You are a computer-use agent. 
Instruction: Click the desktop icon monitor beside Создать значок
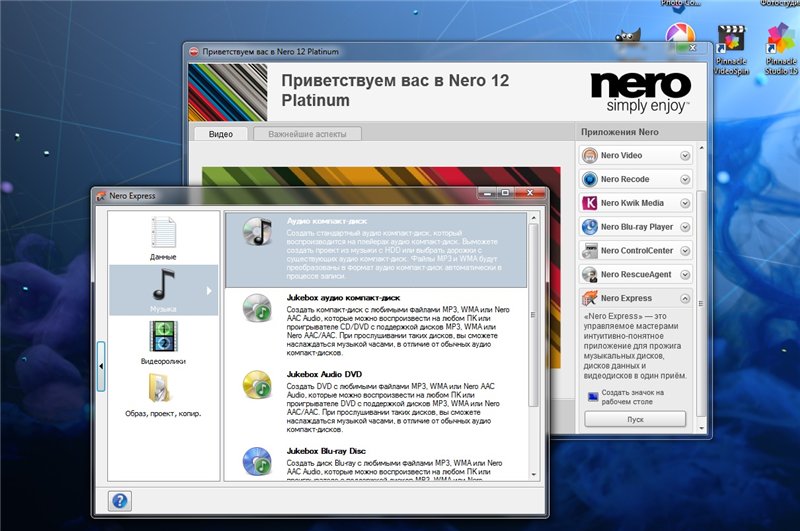point(593,397)
